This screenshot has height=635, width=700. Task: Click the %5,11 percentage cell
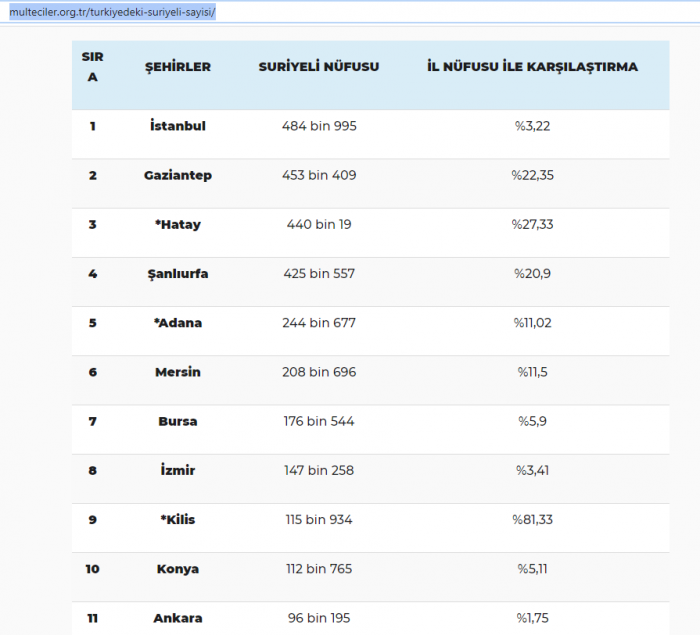click(x=532, y=568)
